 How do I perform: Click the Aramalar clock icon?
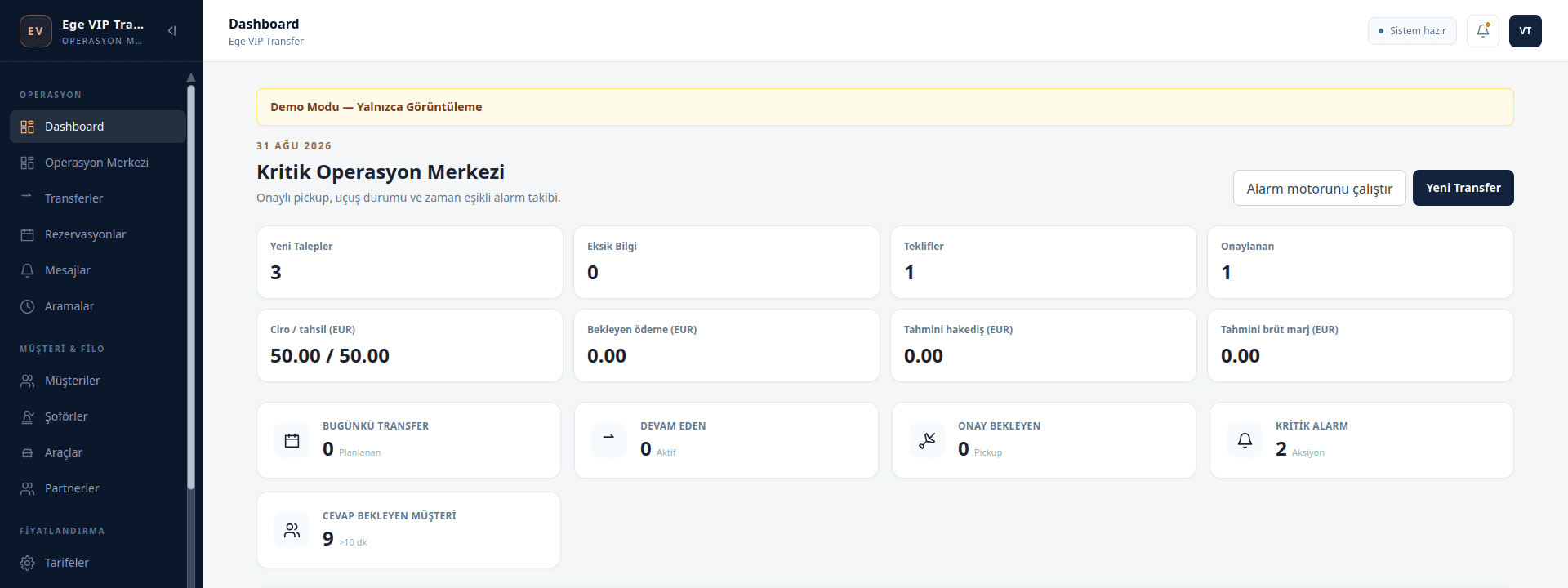click(27, 306)
